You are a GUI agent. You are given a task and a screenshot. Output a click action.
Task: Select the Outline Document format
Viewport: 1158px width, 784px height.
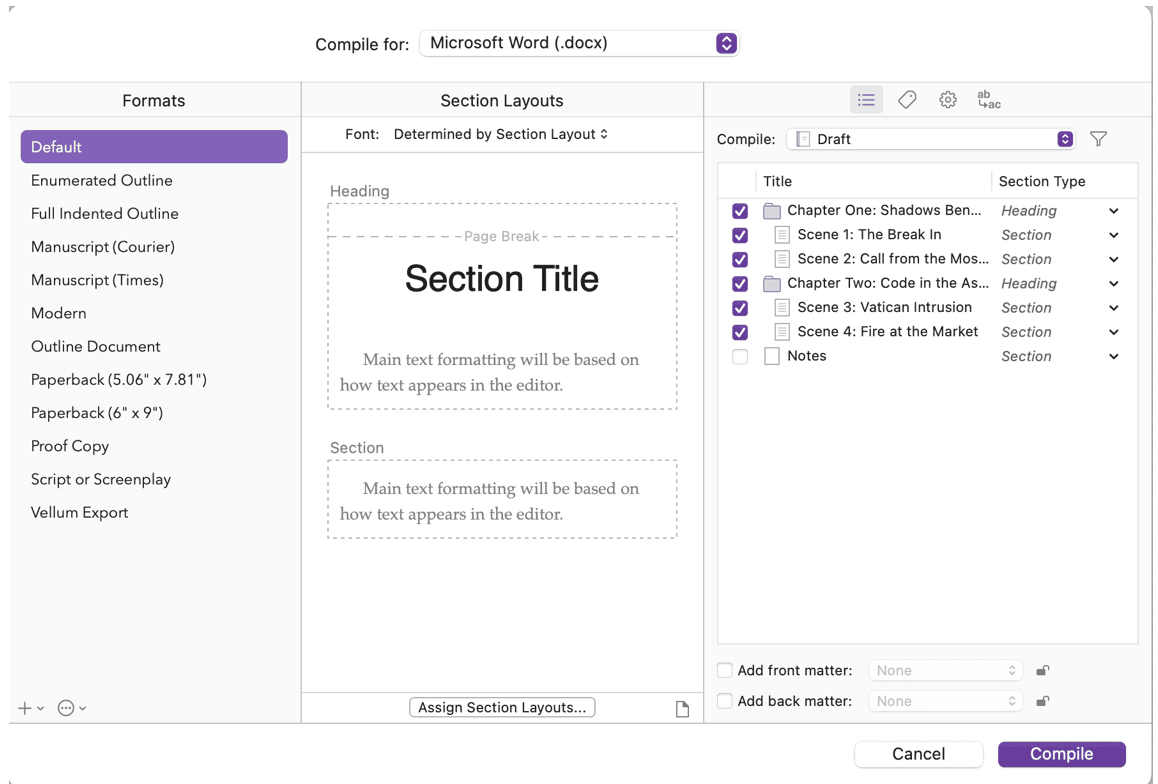pos(154,346)
